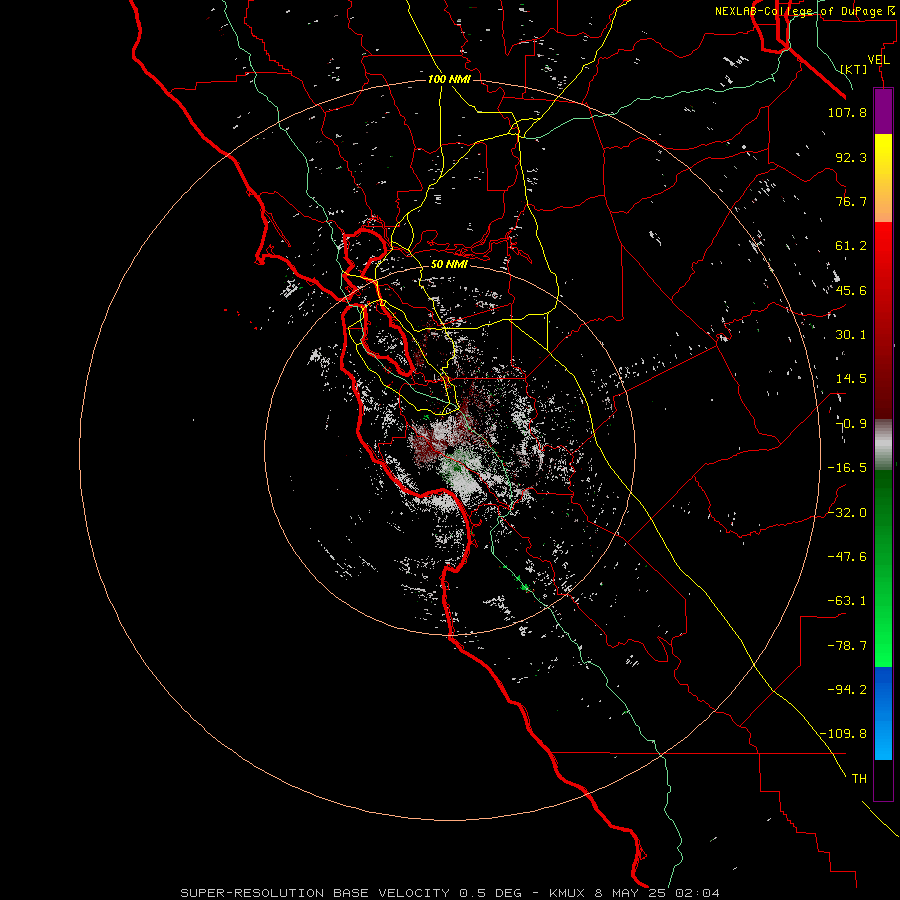Viewport: 900px width, 900px height.
Task: Click the VEL legend heading
Action: pos(878,60)
